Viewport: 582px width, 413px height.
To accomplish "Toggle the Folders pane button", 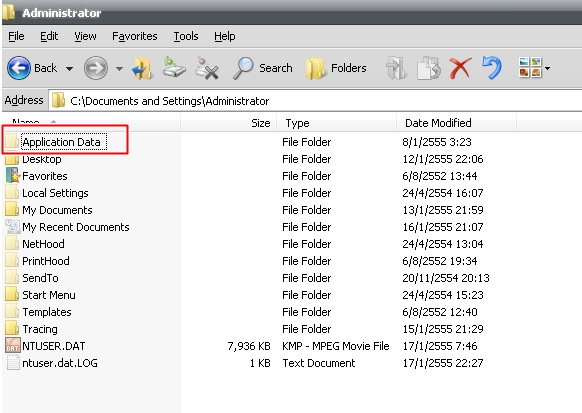I will click(x=336, y=68).
